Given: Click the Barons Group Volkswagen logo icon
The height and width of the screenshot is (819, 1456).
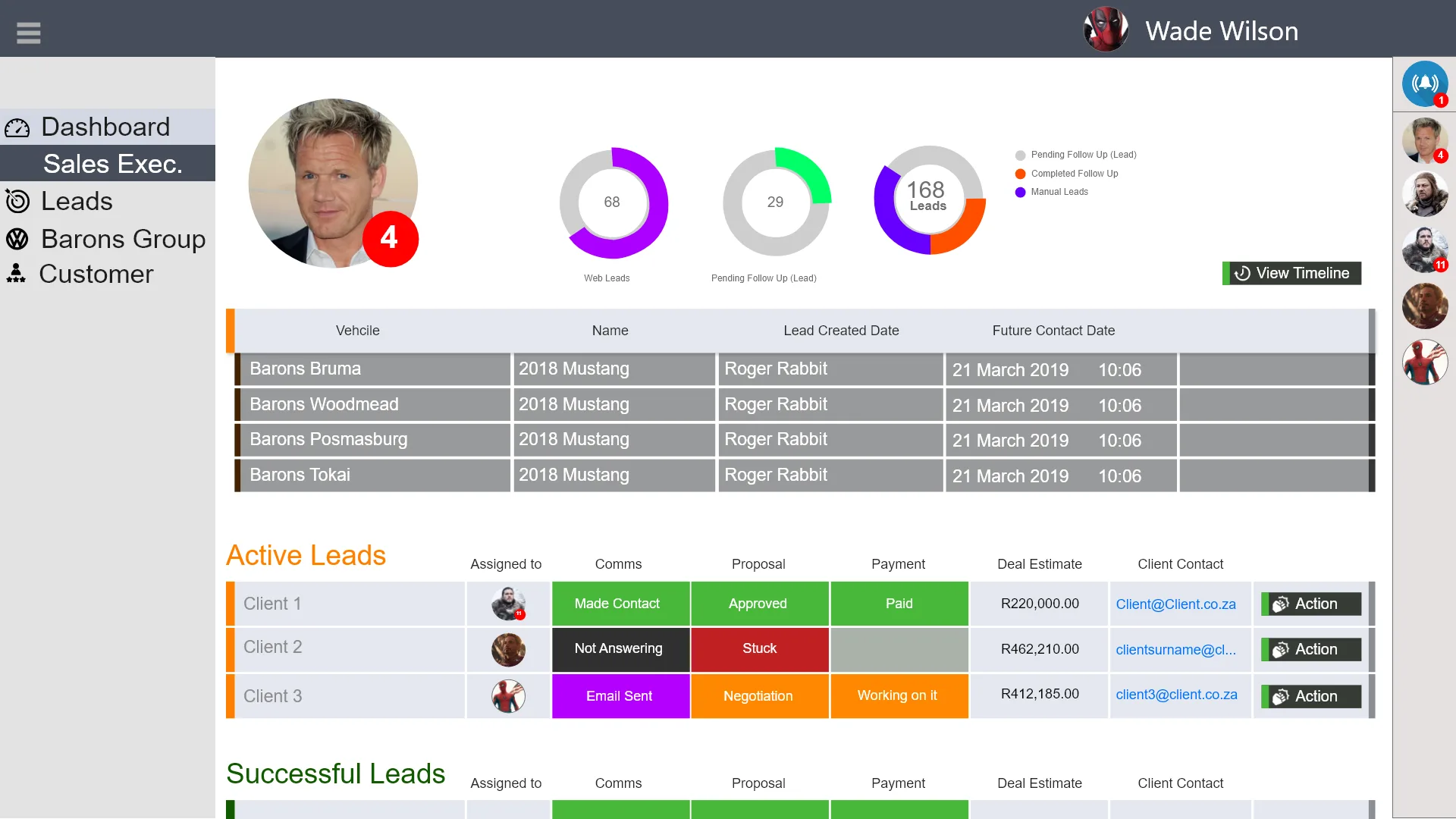Looking at the screenshot, I should (17, 239).
